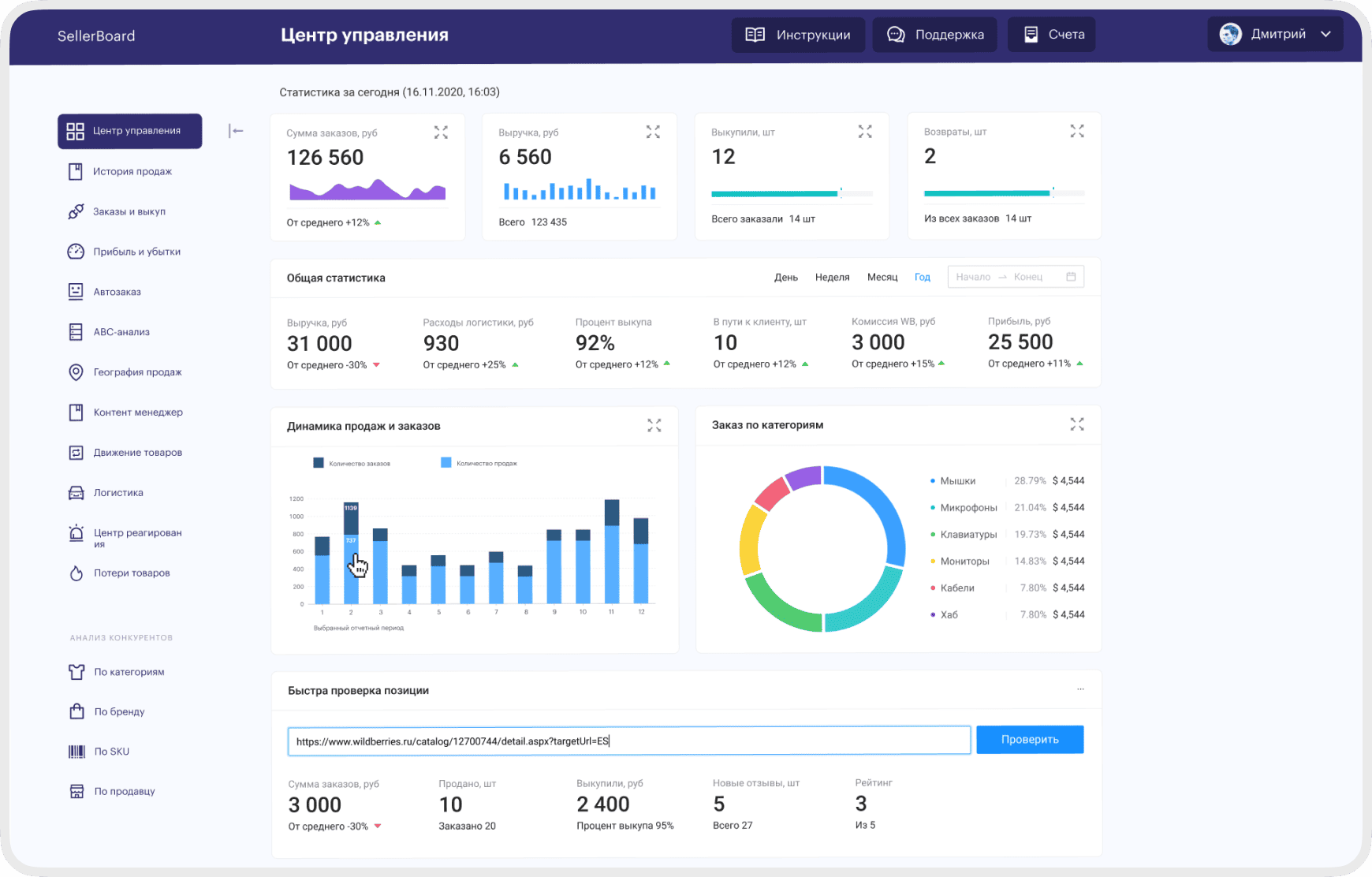Click the Процент выкупа 95% text
This screenshot has height=877, width=1372.
[x=625, y=826]
